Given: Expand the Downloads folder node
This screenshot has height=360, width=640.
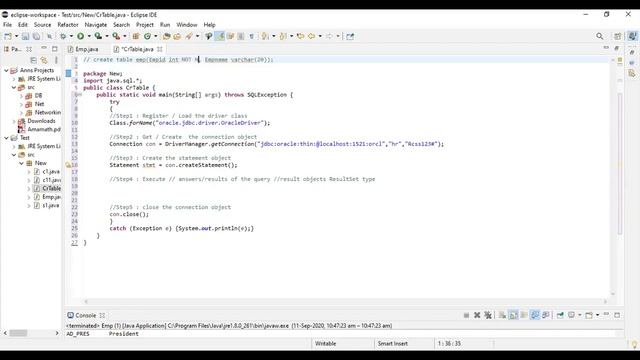Looking at the screenshot, I should click(x=14, y=121).
